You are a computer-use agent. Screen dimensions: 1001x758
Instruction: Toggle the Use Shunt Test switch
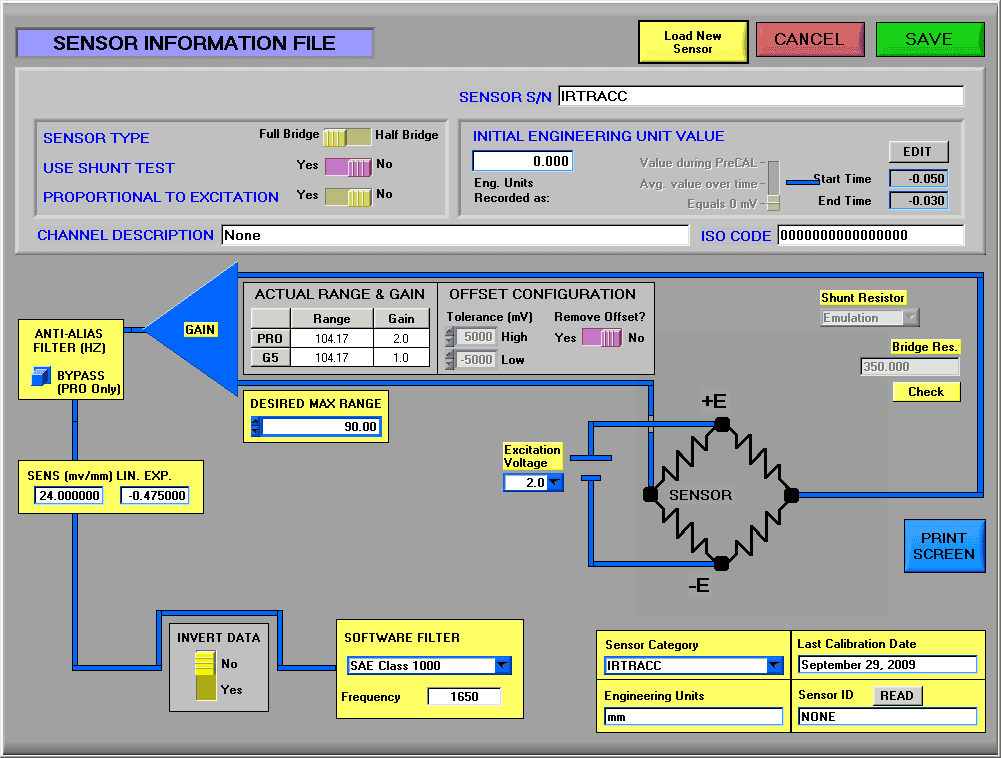tap(348, 167)
